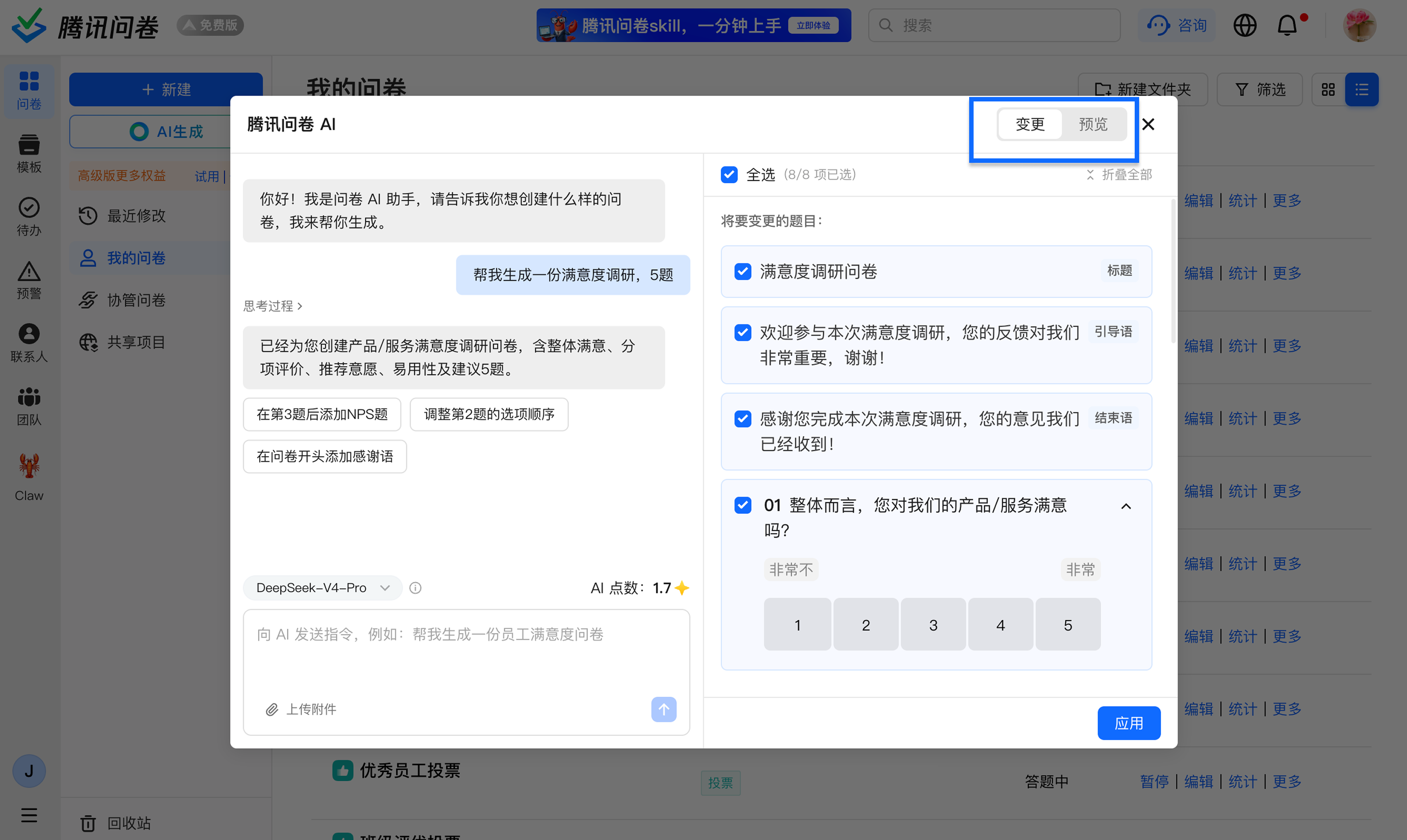Switch to the 预览 tab
The image size is (1407, 840).
[x=1093, y=124]
